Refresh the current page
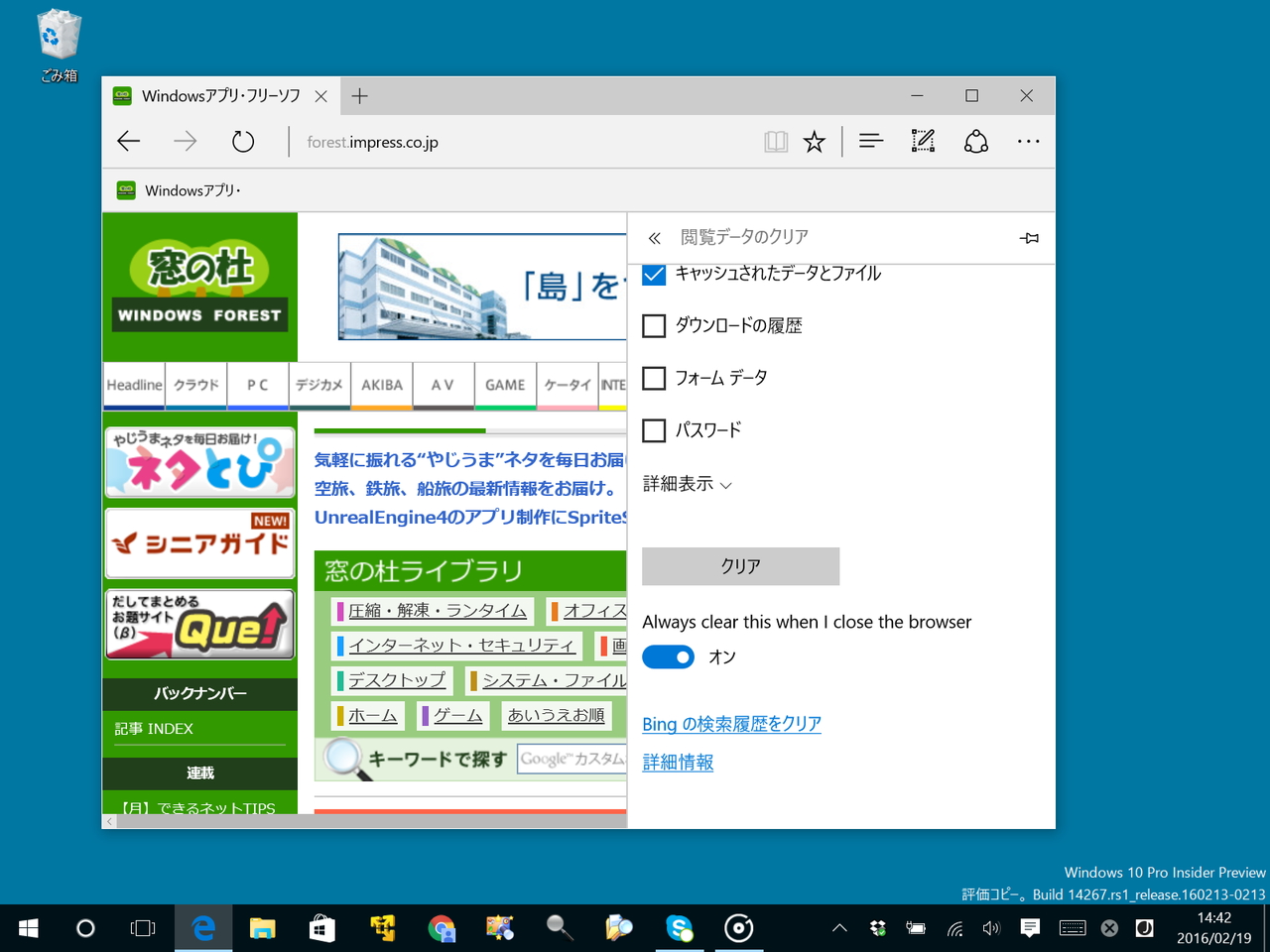This screenshot has width=1270, height=952. click(x=242, y=141)
